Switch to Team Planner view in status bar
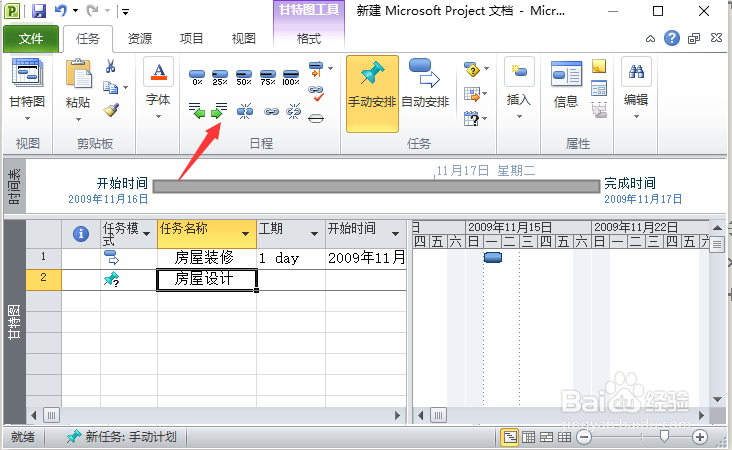This screenshot has height=450, width=732. pos(546,437)
